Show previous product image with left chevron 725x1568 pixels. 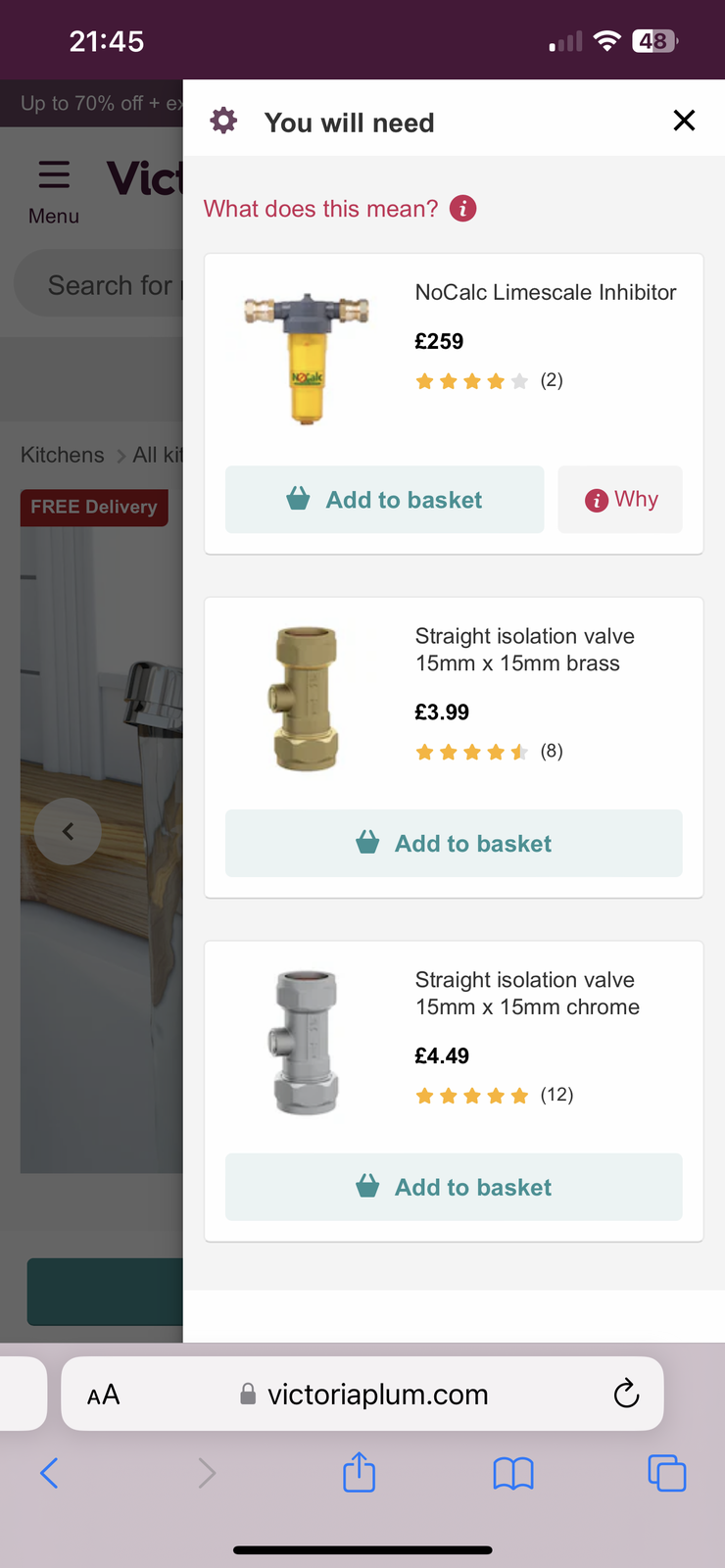(68, 832)
